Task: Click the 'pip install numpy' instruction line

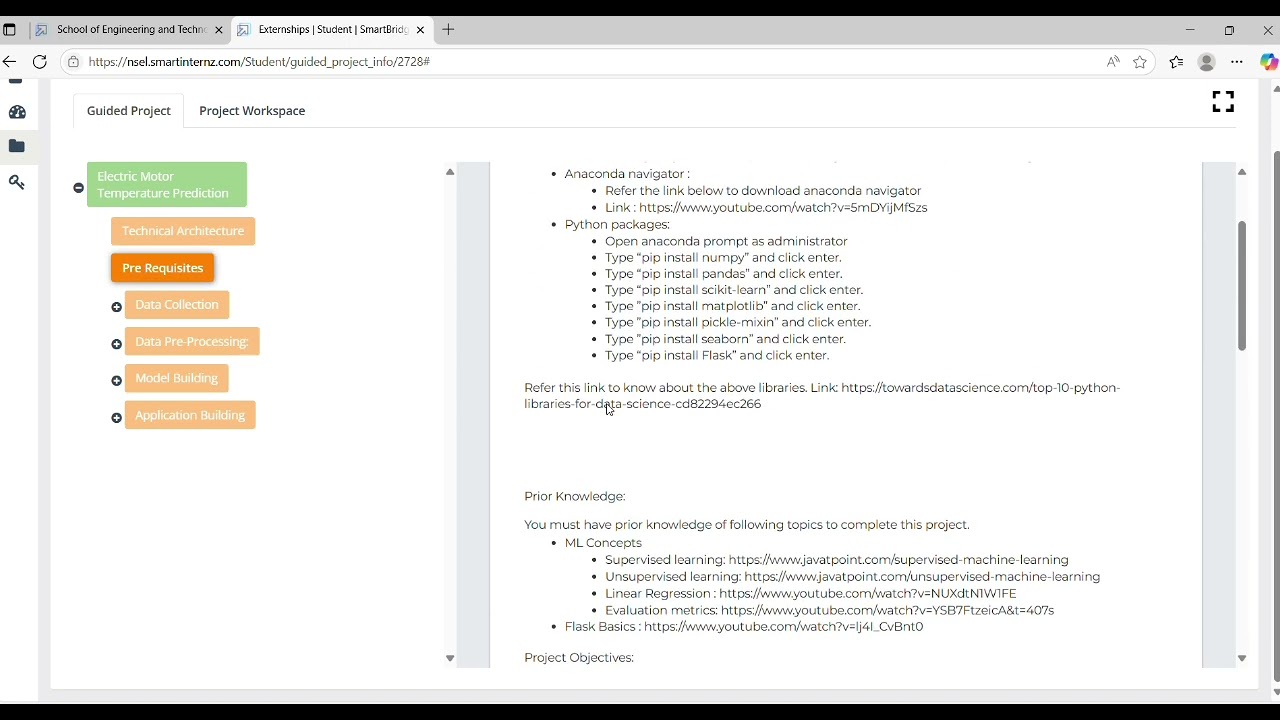Action: click(723, 258)
